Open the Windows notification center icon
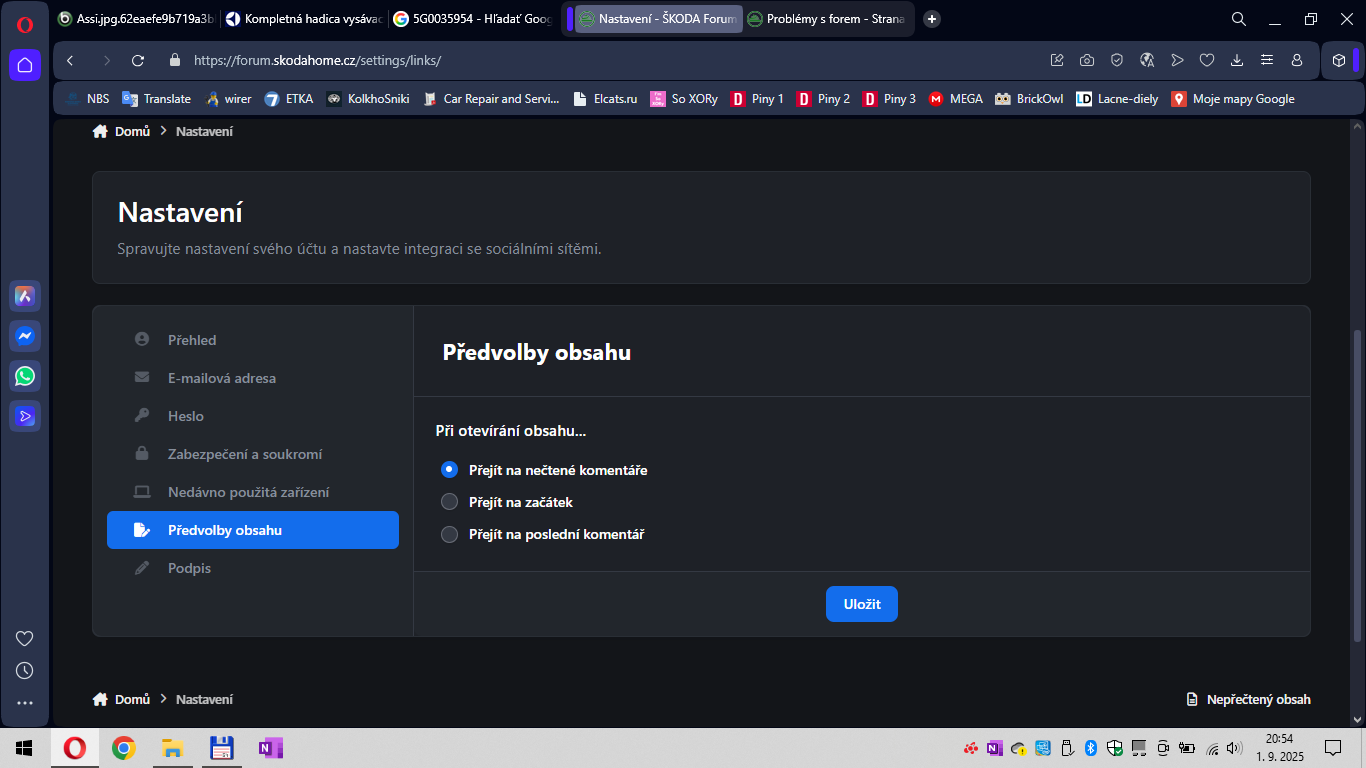This screenshot has width=1366, height=768. 1332,748
